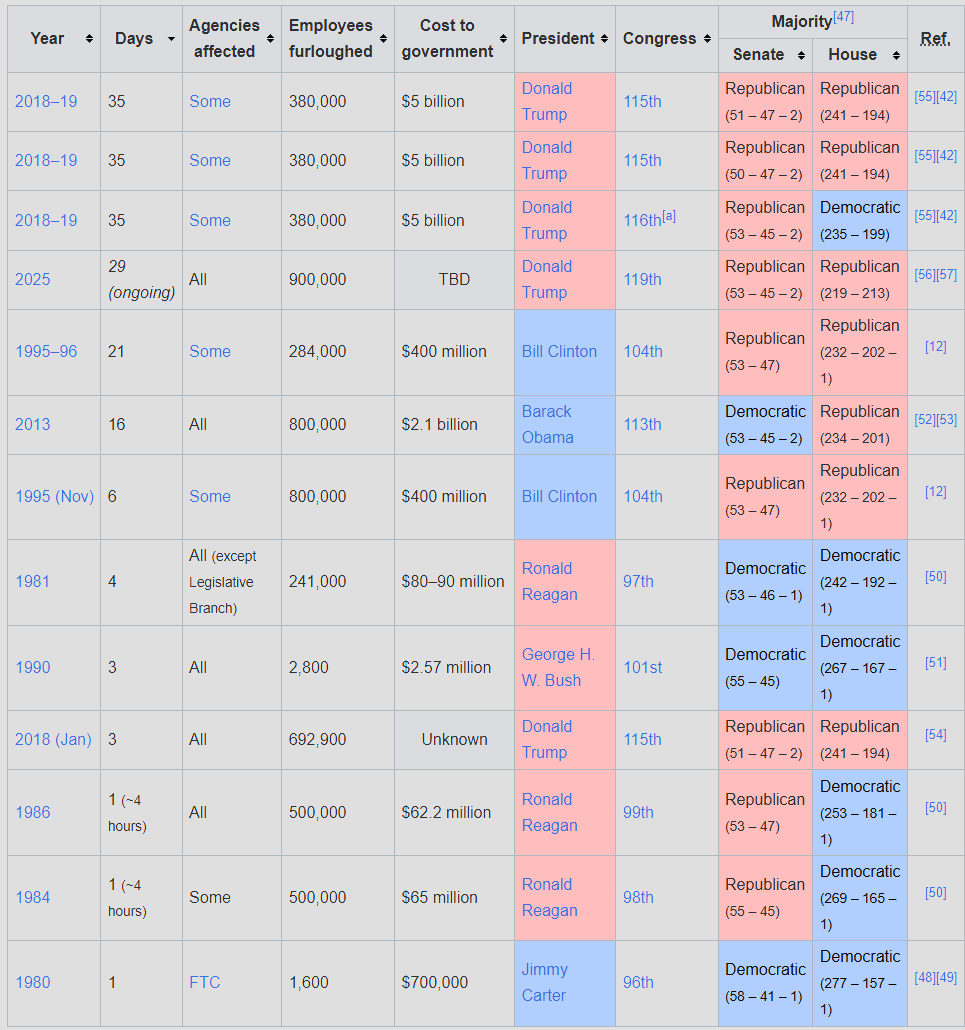Open reference [51] in 1990 row
The height and width of the screenshot is (1030, 965).
[935, 663]
